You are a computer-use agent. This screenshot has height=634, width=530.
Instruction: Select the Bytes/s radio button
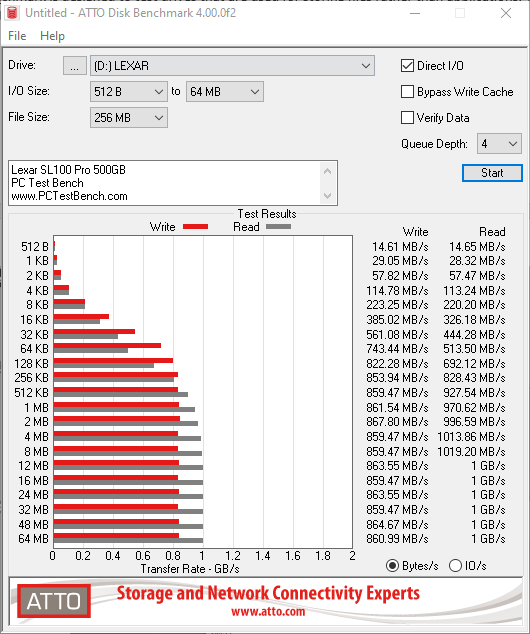point(392,565)
